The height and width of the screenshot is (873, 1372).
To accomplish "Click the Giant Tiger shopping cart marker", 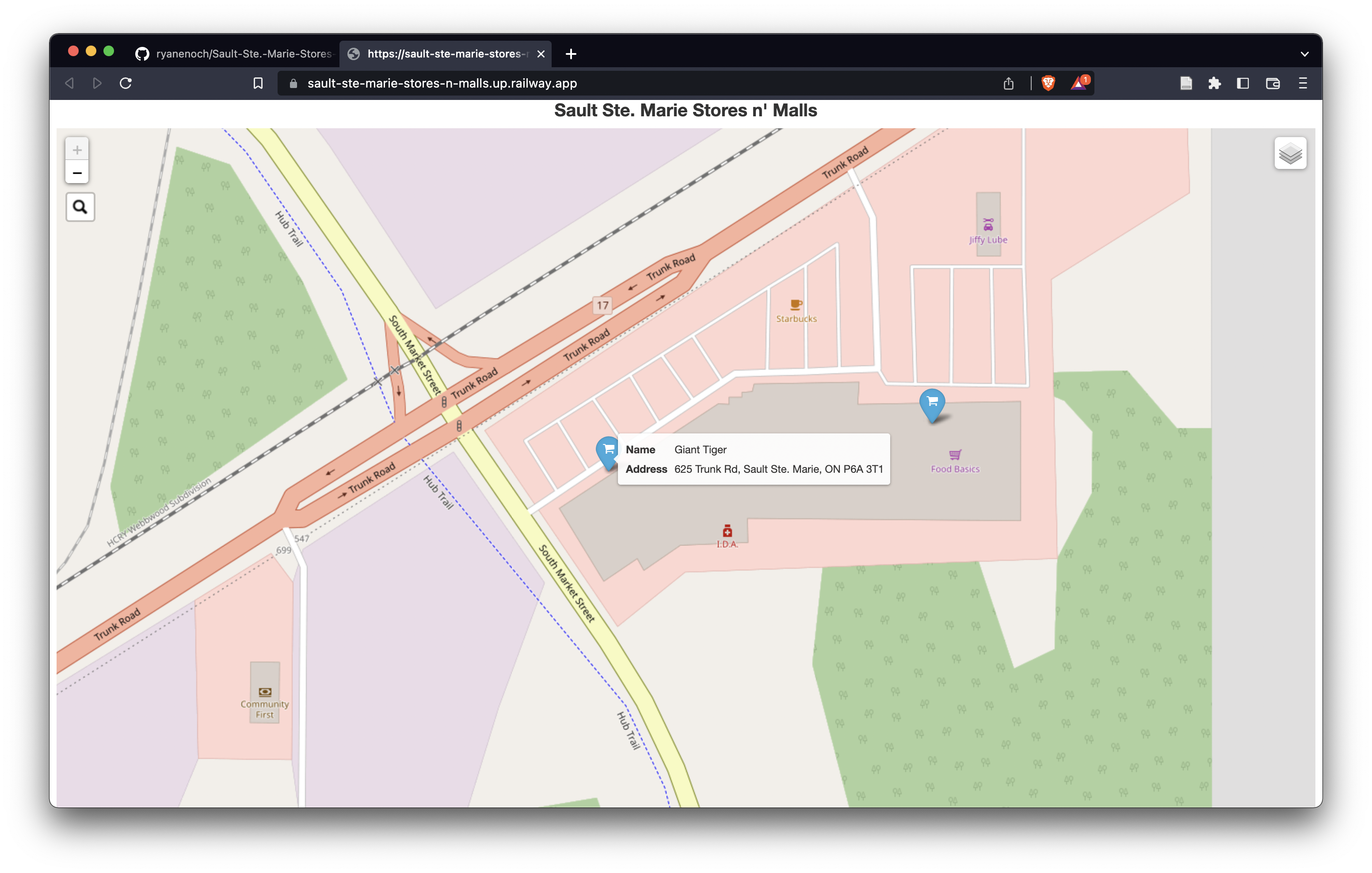I will 607,451.
